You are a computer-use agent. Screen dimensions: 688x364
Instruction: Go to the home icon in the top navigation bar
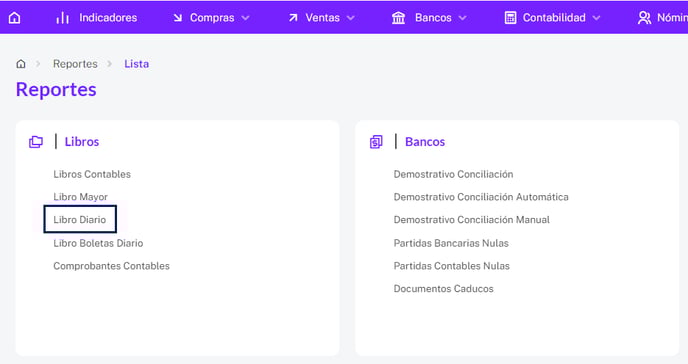tap(14, 18)
